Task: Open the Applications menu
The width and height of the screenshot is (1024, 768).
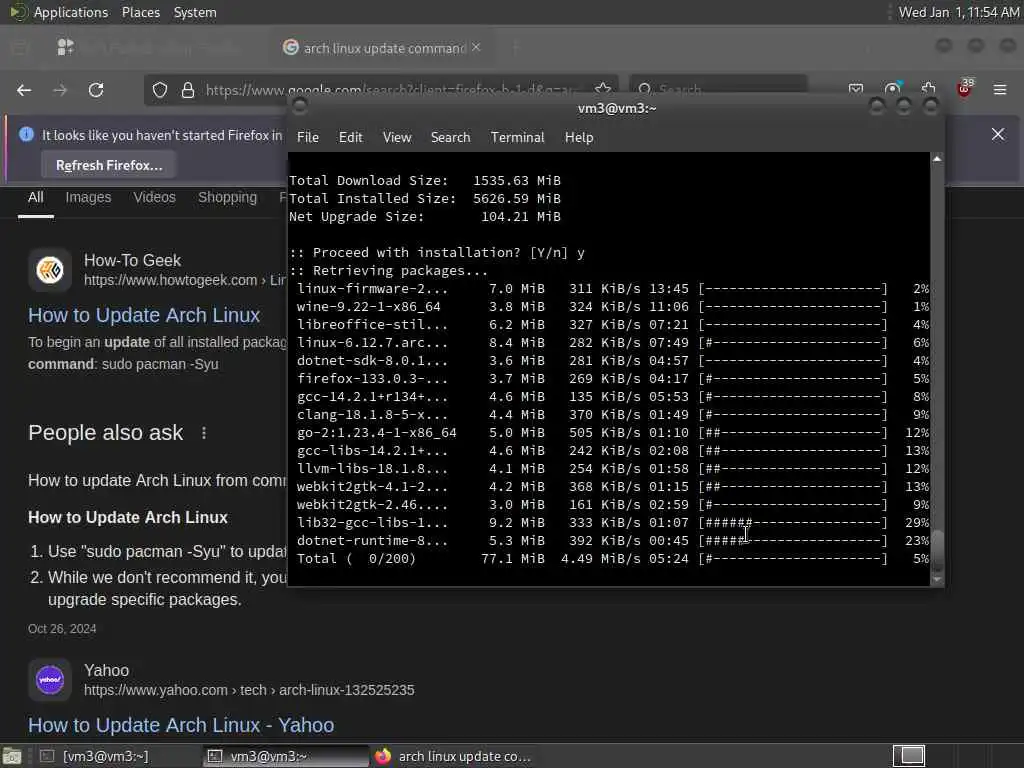Action: (x=71, y=12)
